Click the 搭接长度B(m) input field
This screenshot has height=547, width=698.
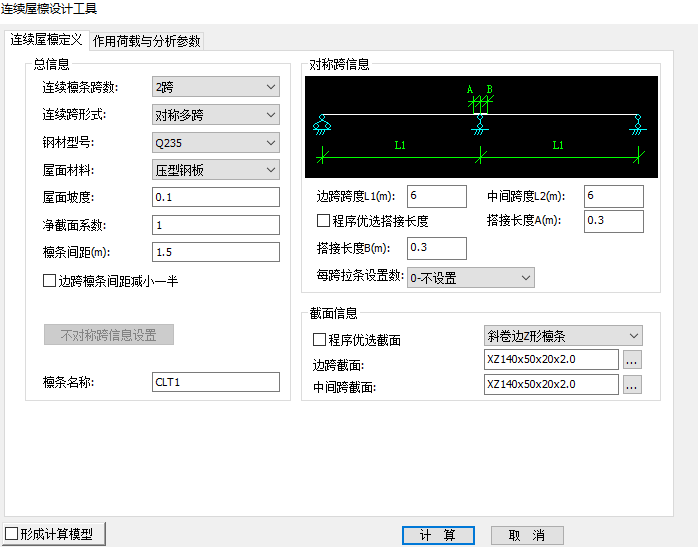pos(437,248)
